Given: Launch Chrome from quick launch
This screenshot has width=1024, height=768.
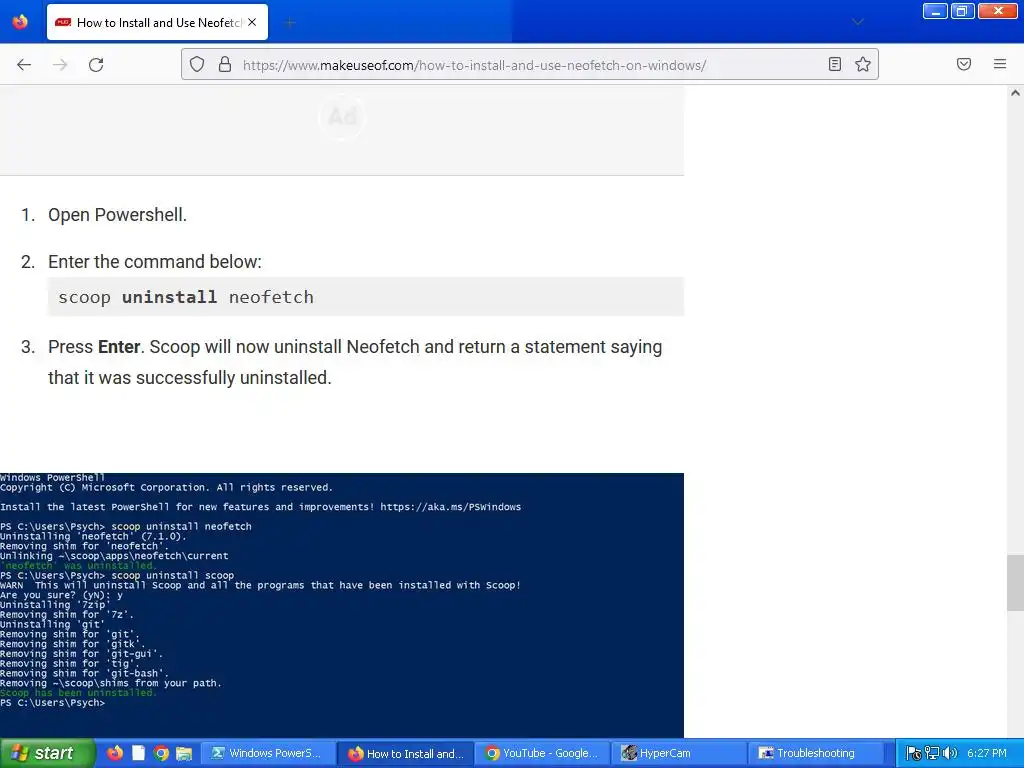Looking at the screenshot, I should pos(161,753).
